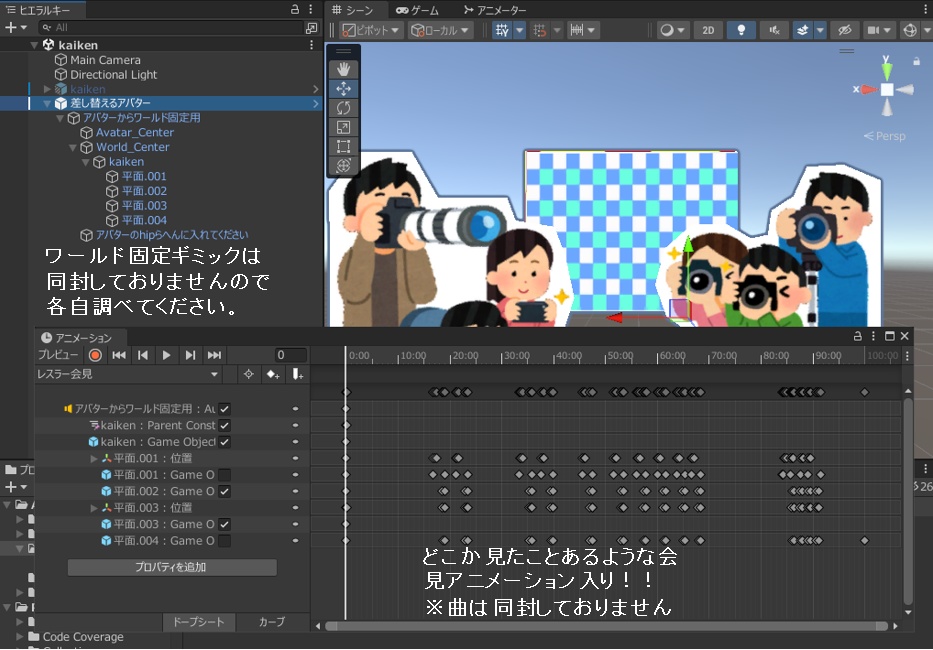Click the プロパティを追加 button
Viewport: 933px width, 650px height.
[x=171, y=567]
